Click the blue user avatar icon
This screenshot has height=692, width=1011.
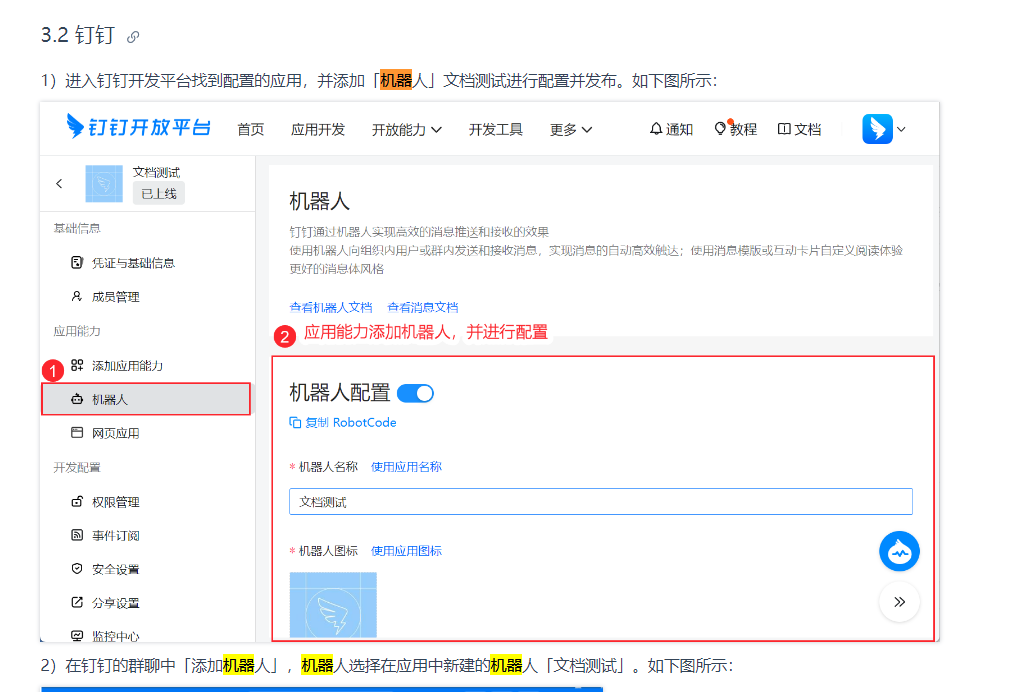pyautogui.click(x=878, y=129)
